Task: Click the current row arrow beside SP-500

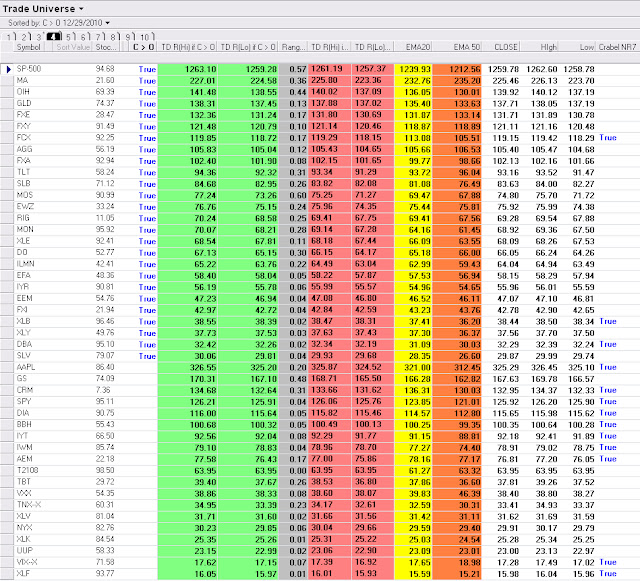Action: pyautogui.click(x=8, y=69)
